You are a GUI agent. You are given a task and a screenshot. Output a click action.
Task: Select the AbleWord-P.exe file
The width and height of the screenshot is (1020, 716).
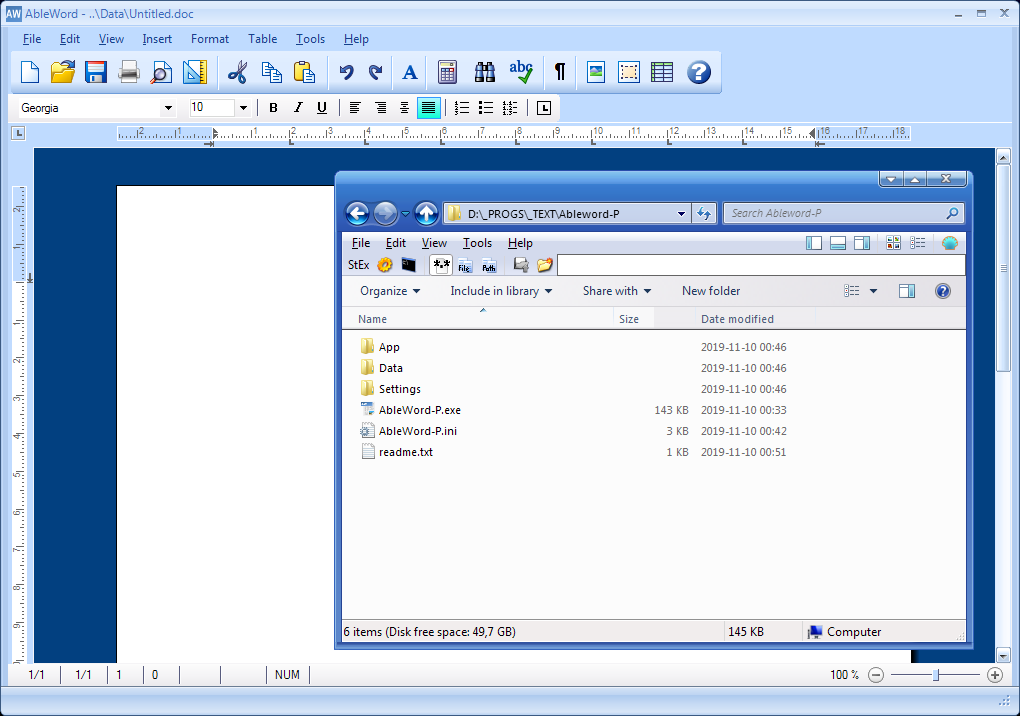(420, 410)
